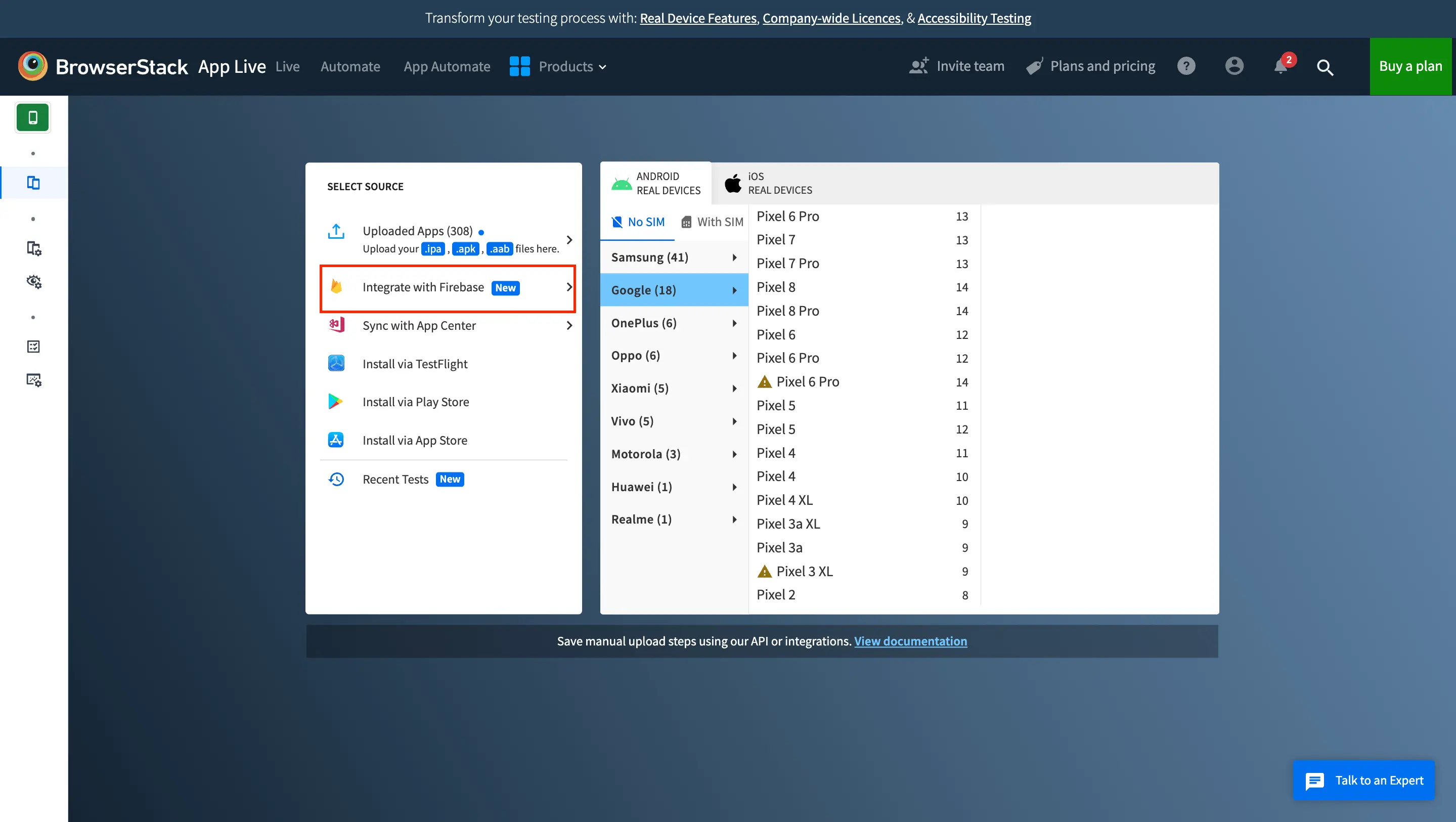Click the search magnifier icon
Viewport: 1456px width, 822px height.
point(1325,67)
